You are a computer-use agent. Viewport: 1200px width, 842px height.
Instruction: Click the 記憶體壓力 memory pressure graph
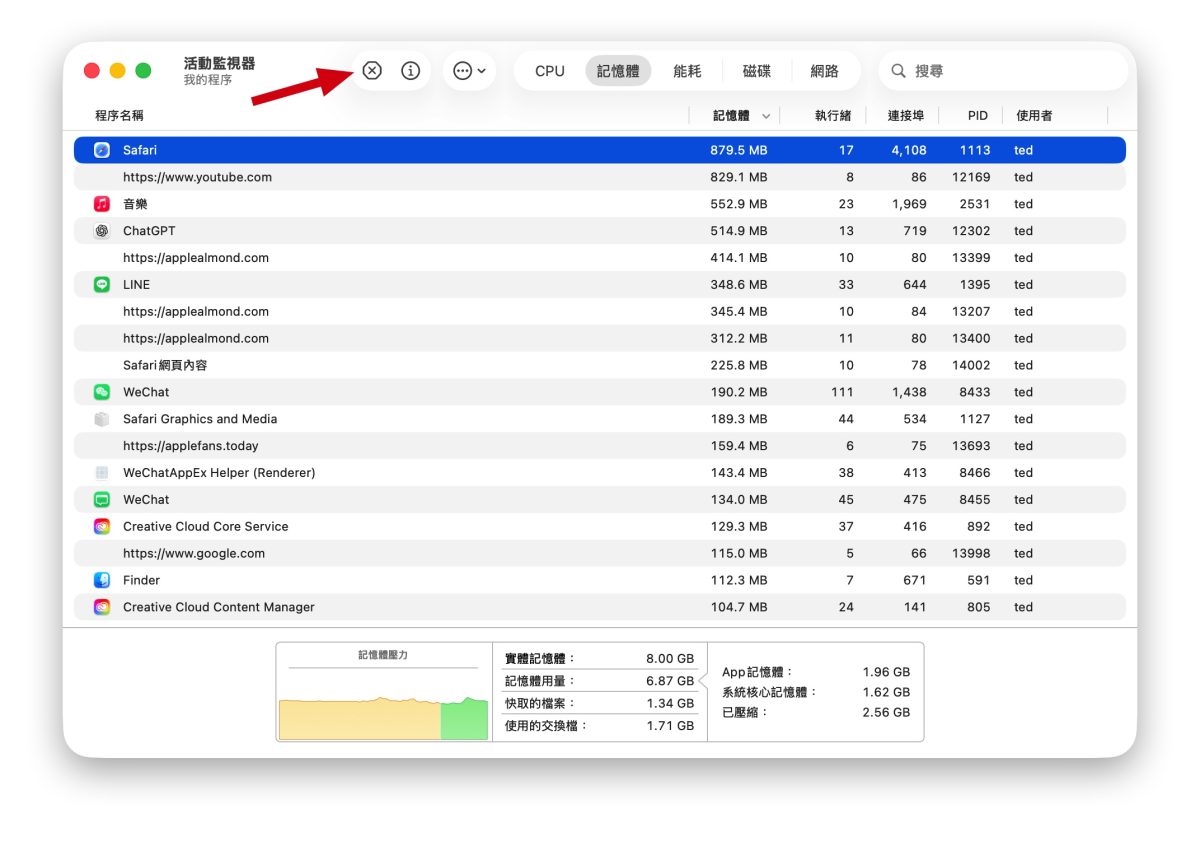pos(384,692)
